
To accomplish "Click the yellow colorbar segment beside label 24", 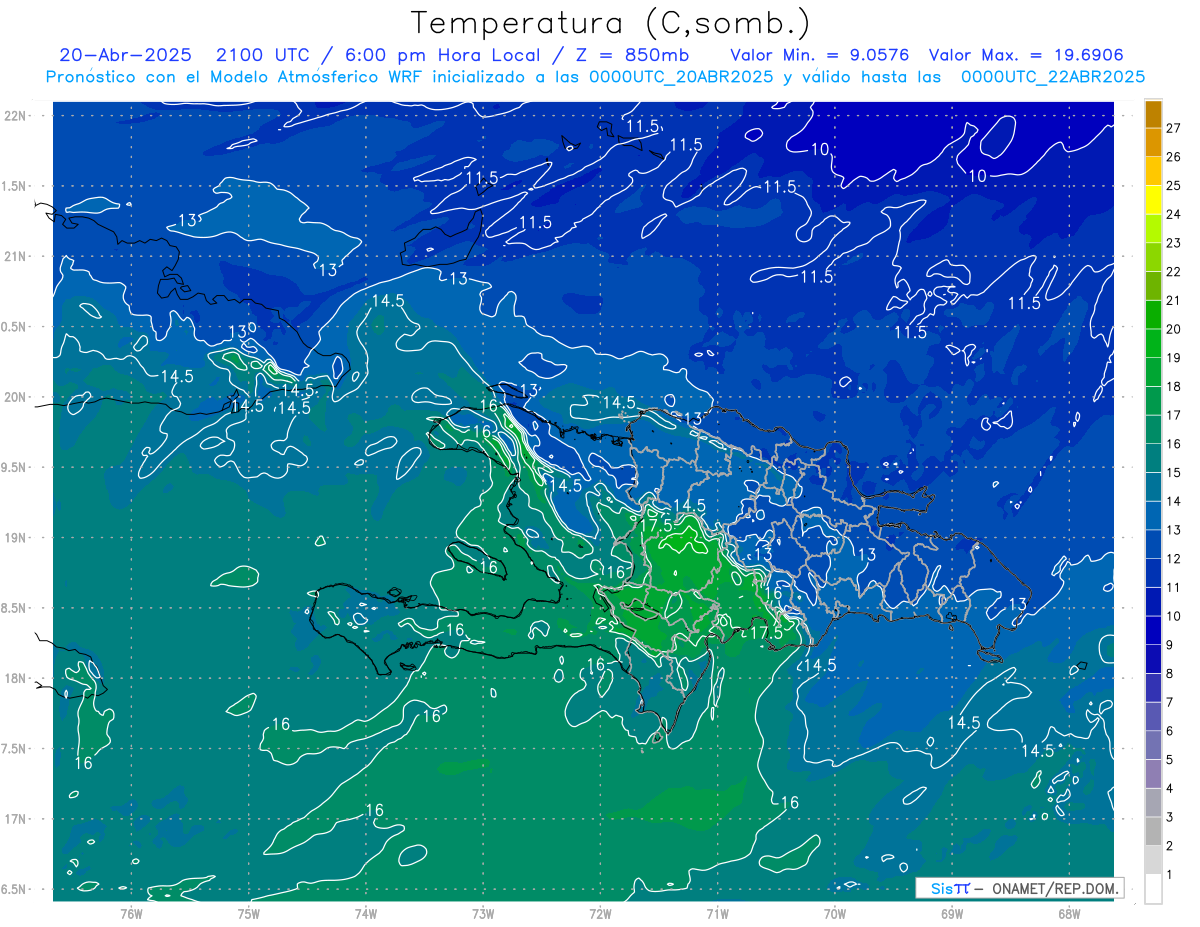I will [x=1153, y=200].
